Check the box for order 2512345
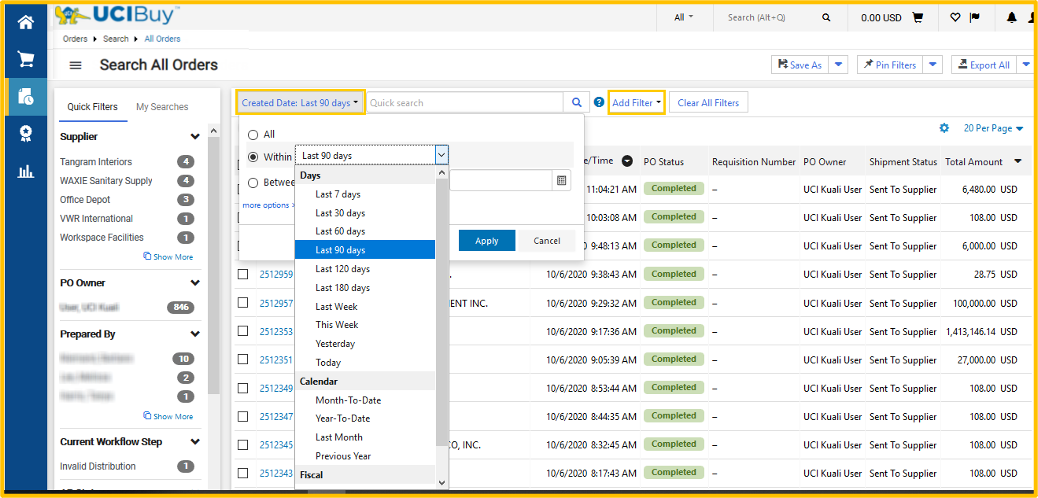This screenshot has height=498, width=1038. 243,444
